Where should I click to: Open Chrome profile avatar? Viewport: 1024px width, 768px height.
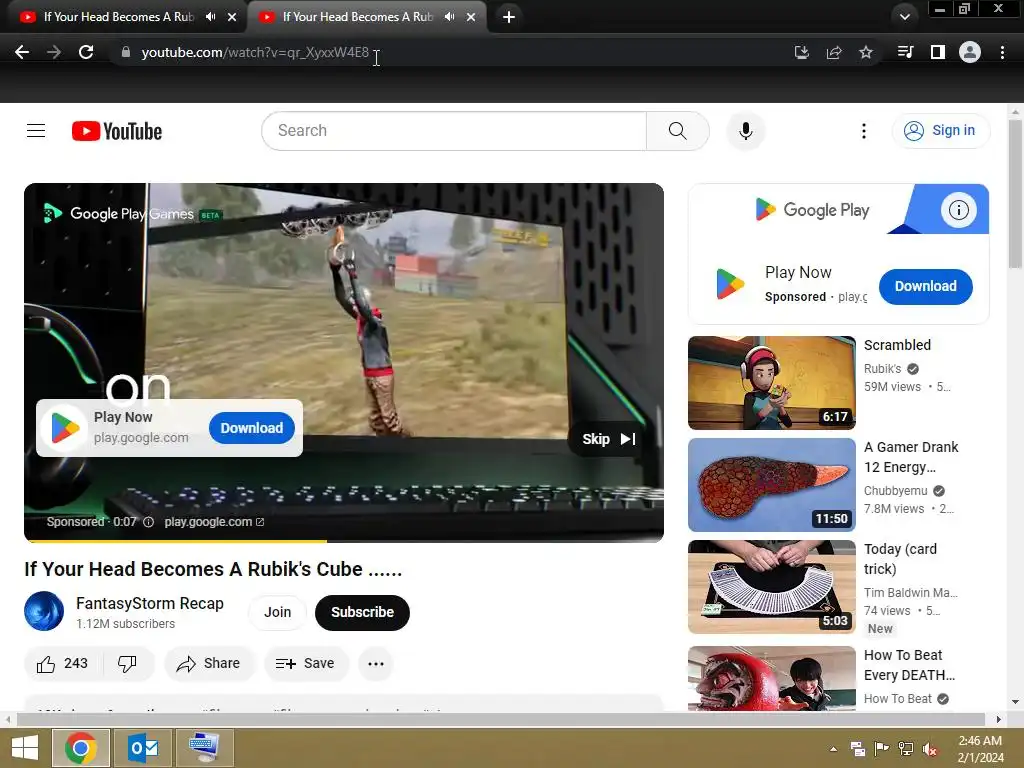point(970,52)
